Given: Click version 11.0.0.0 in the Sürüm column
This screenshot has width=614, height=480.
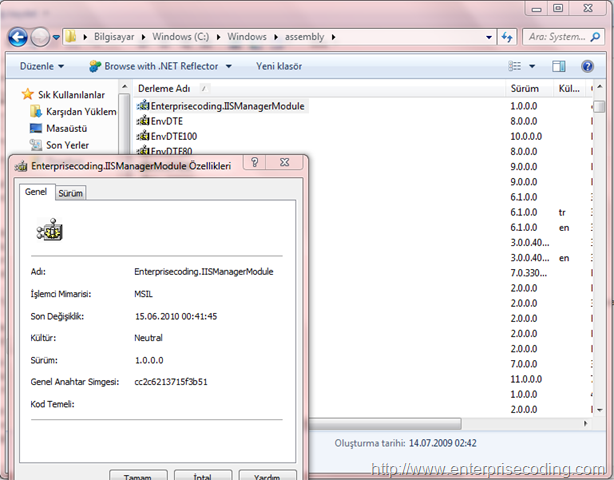Looking at the screenshot, I should [x=526, y=379].
